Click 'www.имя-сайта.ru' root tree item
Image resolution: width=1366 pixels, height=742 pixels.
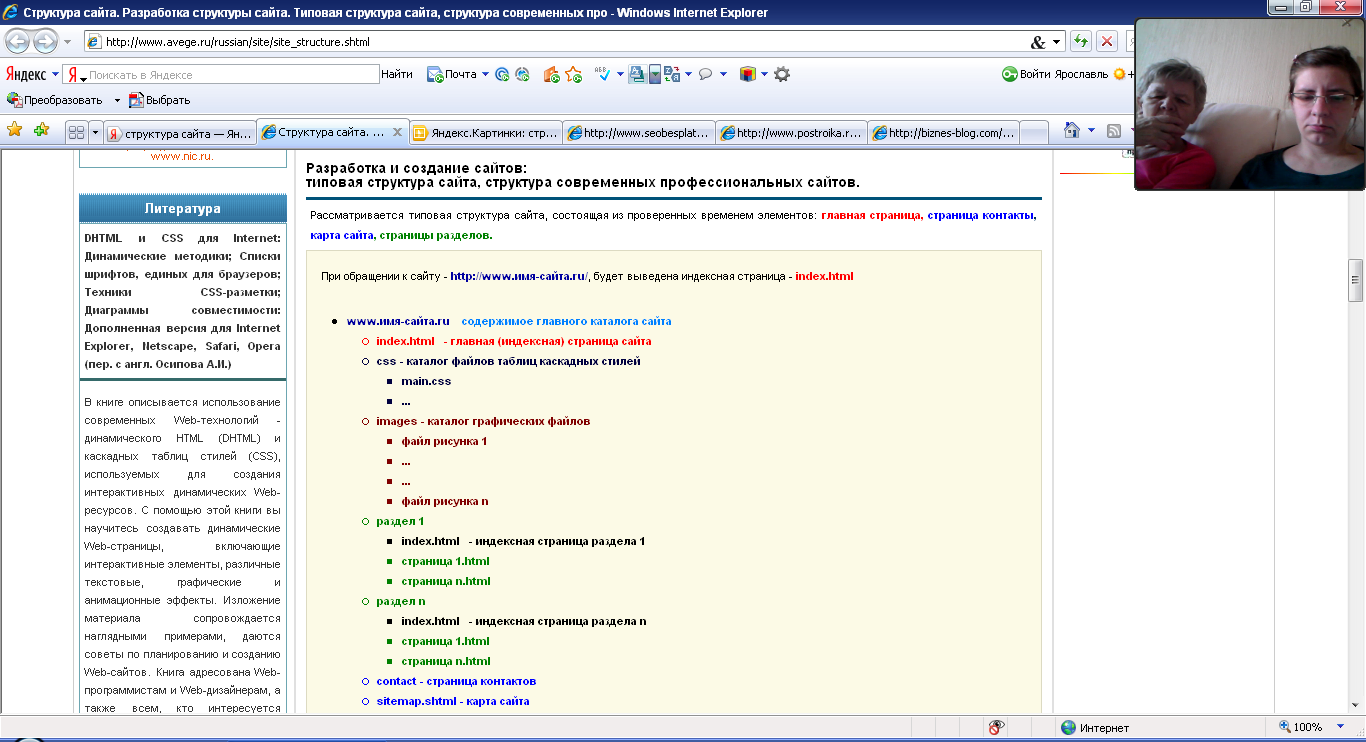pyautogui.click(x=398, y=321)
